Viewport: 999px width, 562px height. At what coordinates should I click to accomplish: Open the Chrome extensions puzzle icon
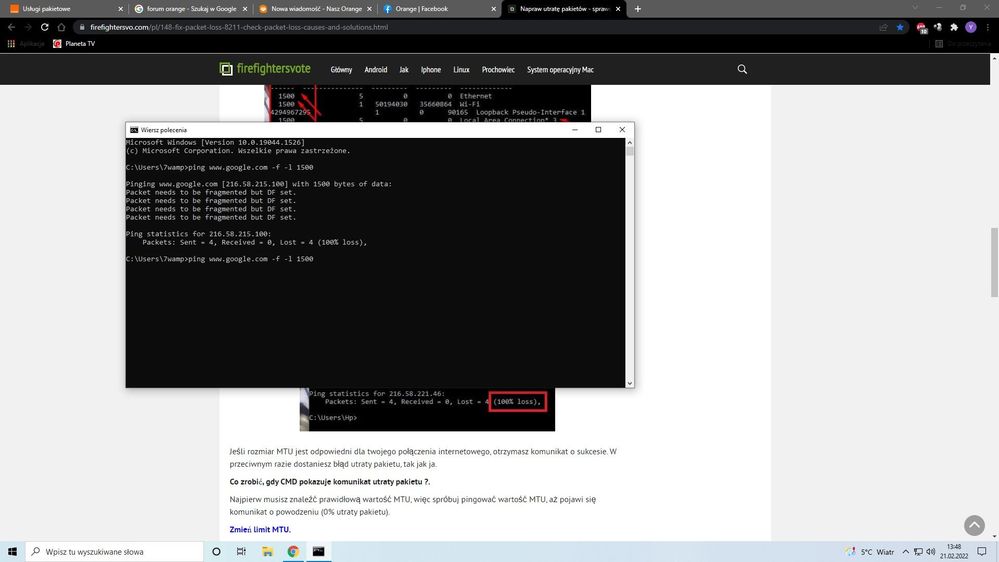(954, 27)
